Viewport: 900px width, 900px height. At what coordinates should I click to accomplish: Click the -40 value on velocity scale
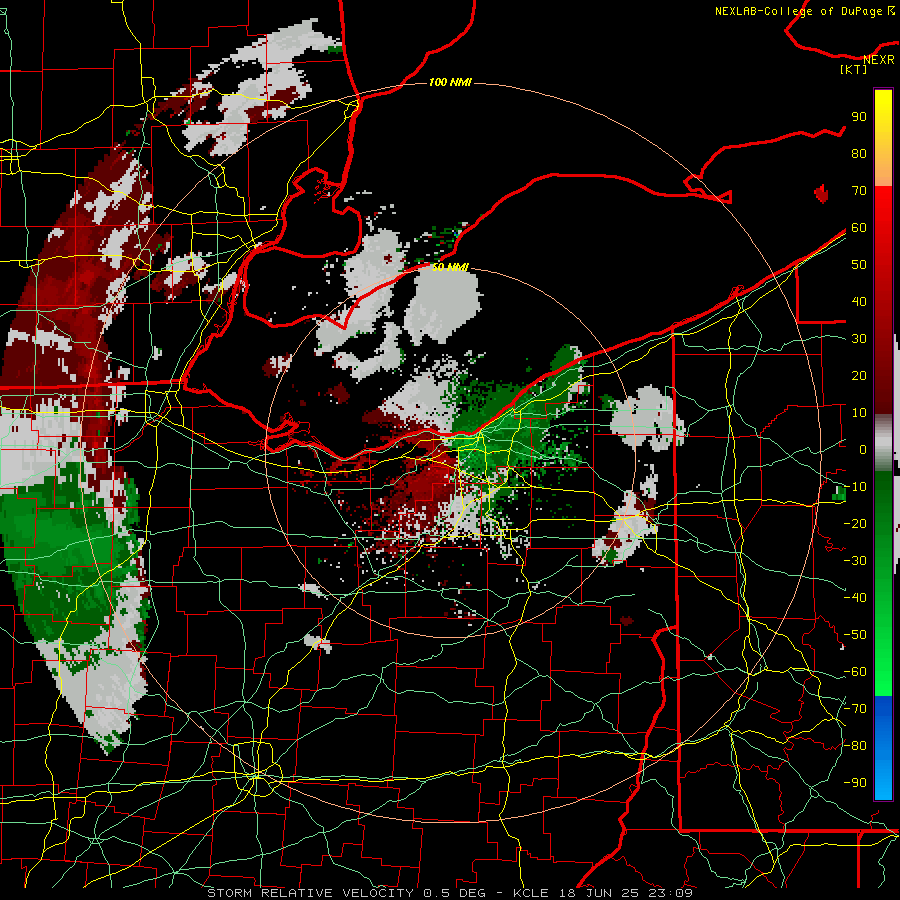point(855,598)
